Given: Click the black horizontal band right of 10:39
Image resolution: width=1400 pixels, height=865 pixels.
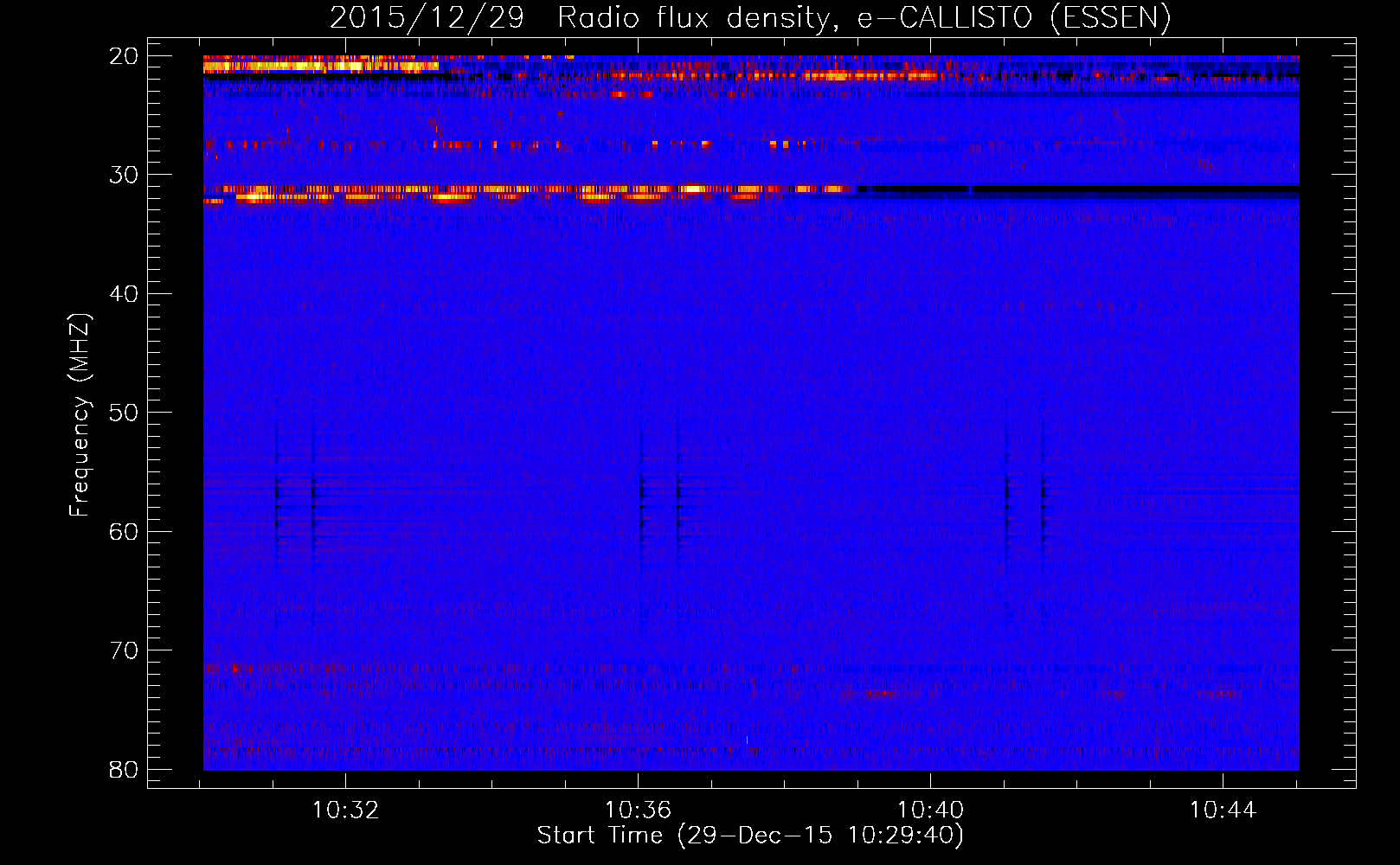Looking at the screenshot, I should pos(1077,189).
